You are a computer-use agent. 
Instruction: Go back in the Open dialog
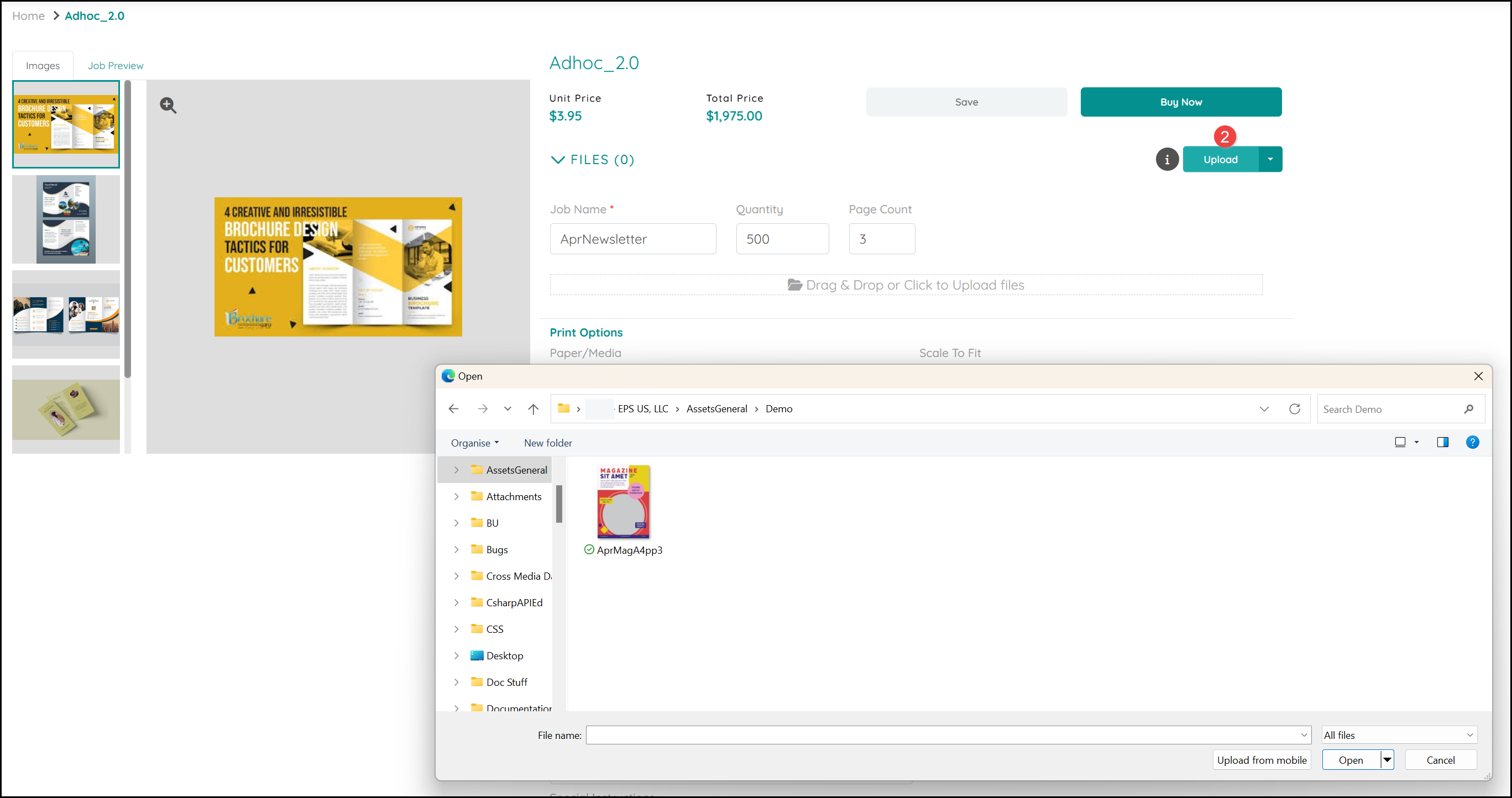point(453,409)
